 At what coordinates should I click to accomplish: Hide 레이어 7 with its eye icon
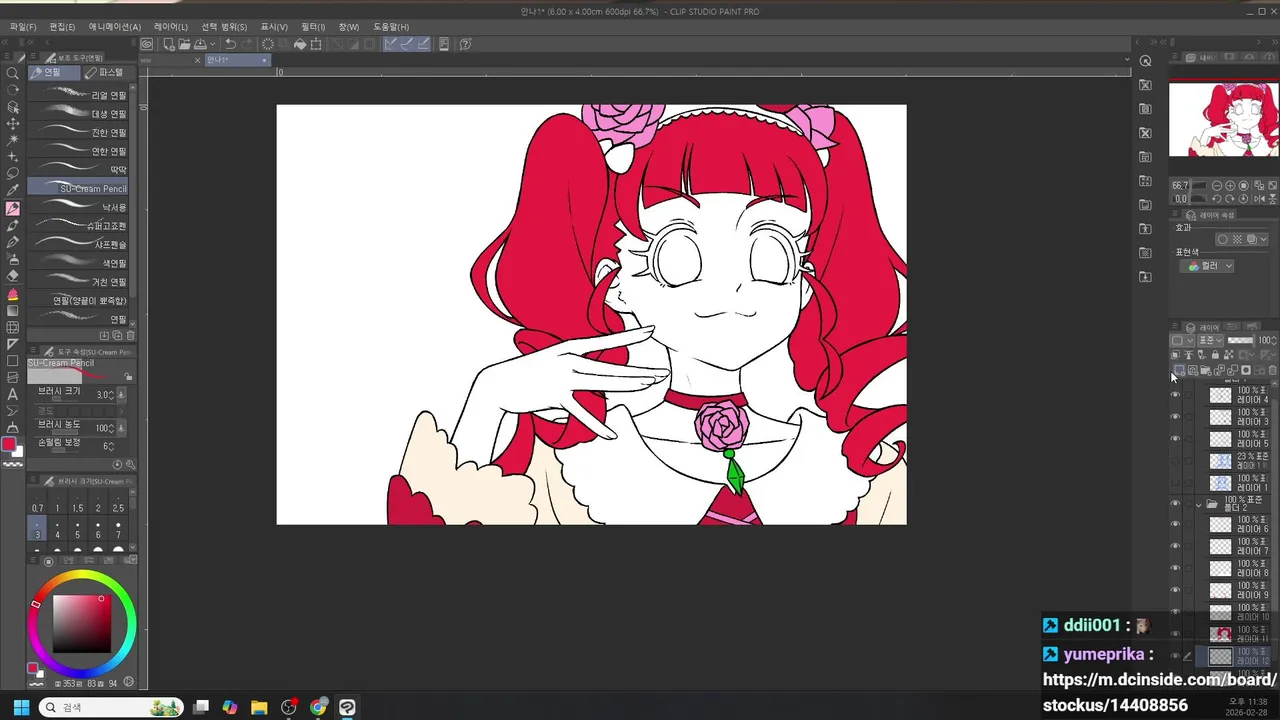[1175, 547]
